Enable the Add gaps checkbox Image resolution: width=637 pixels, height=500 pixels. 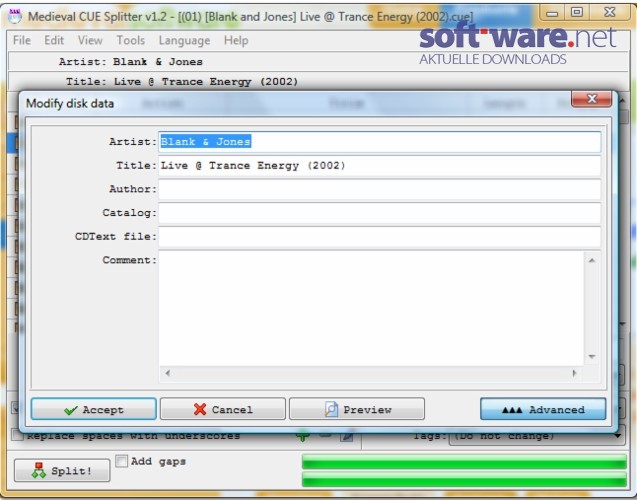[x=121, y=461]
